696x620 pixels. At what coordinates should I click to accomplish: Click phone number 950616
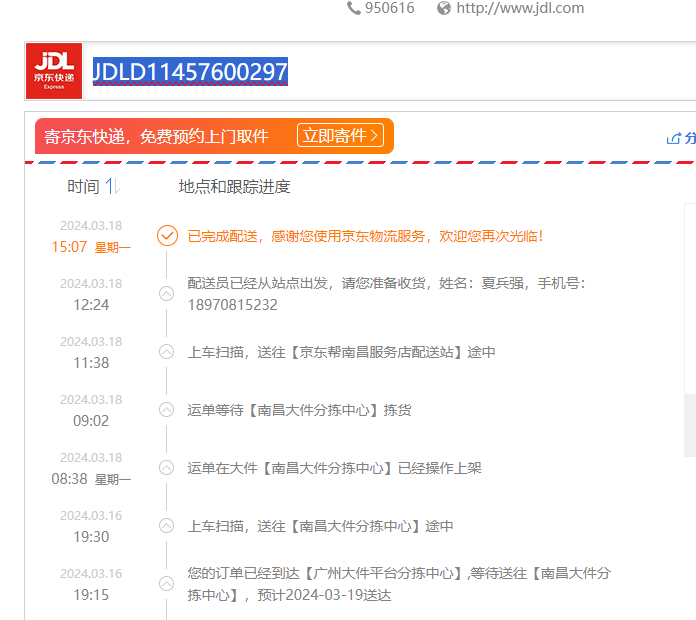tap(389, 8)
